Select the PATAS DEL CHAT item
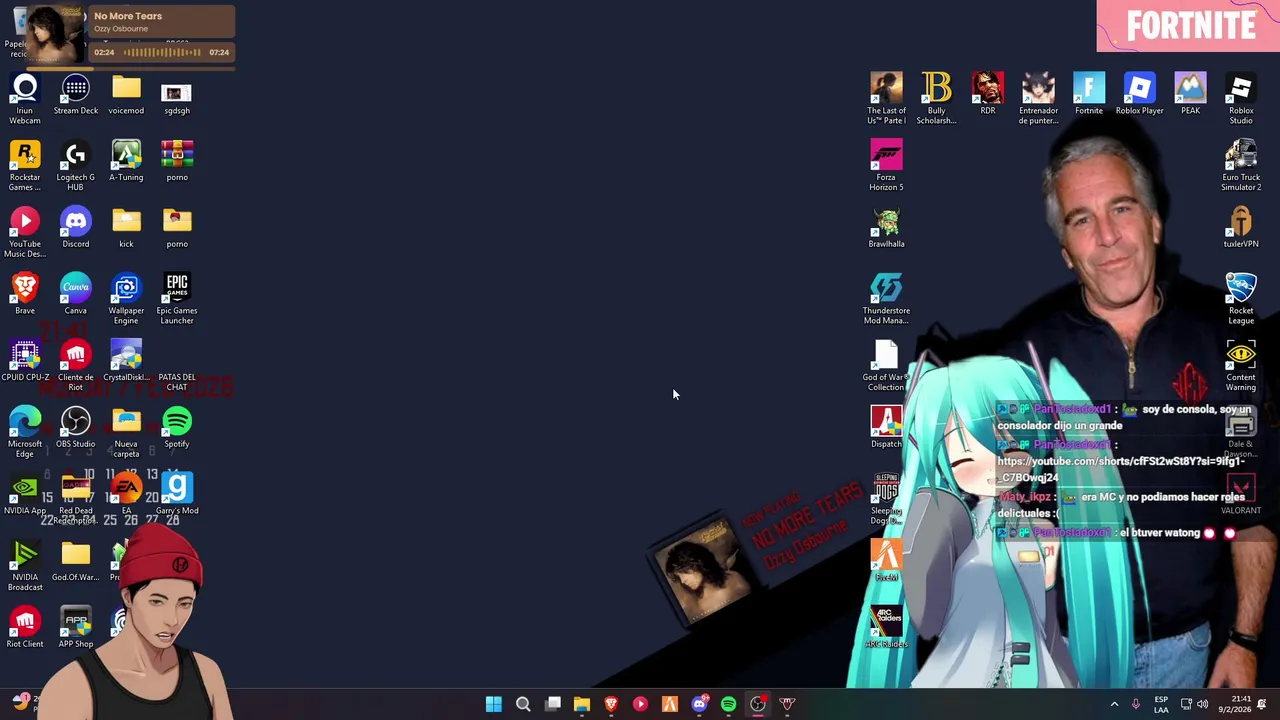Image resolution: width=1280 pixels, height=720 pixels. coord(177,381)
